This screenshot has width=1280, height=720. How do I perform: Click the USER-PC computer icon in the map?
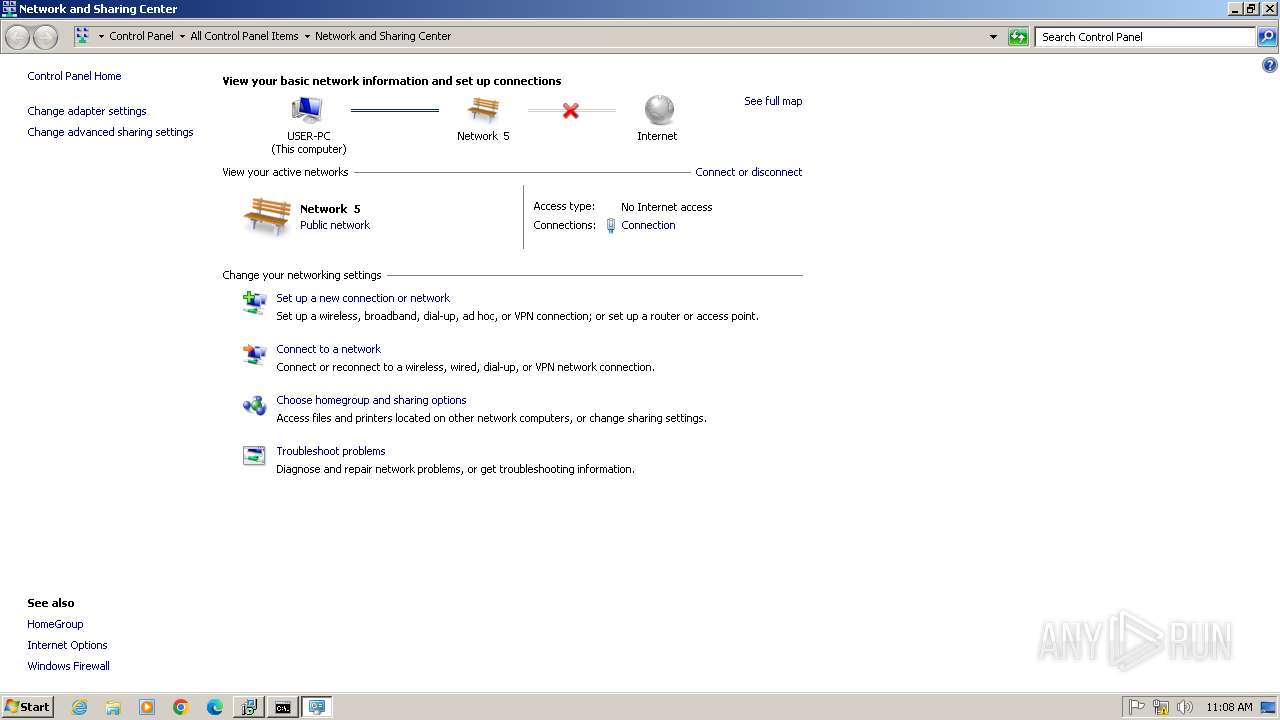[307, 109]
